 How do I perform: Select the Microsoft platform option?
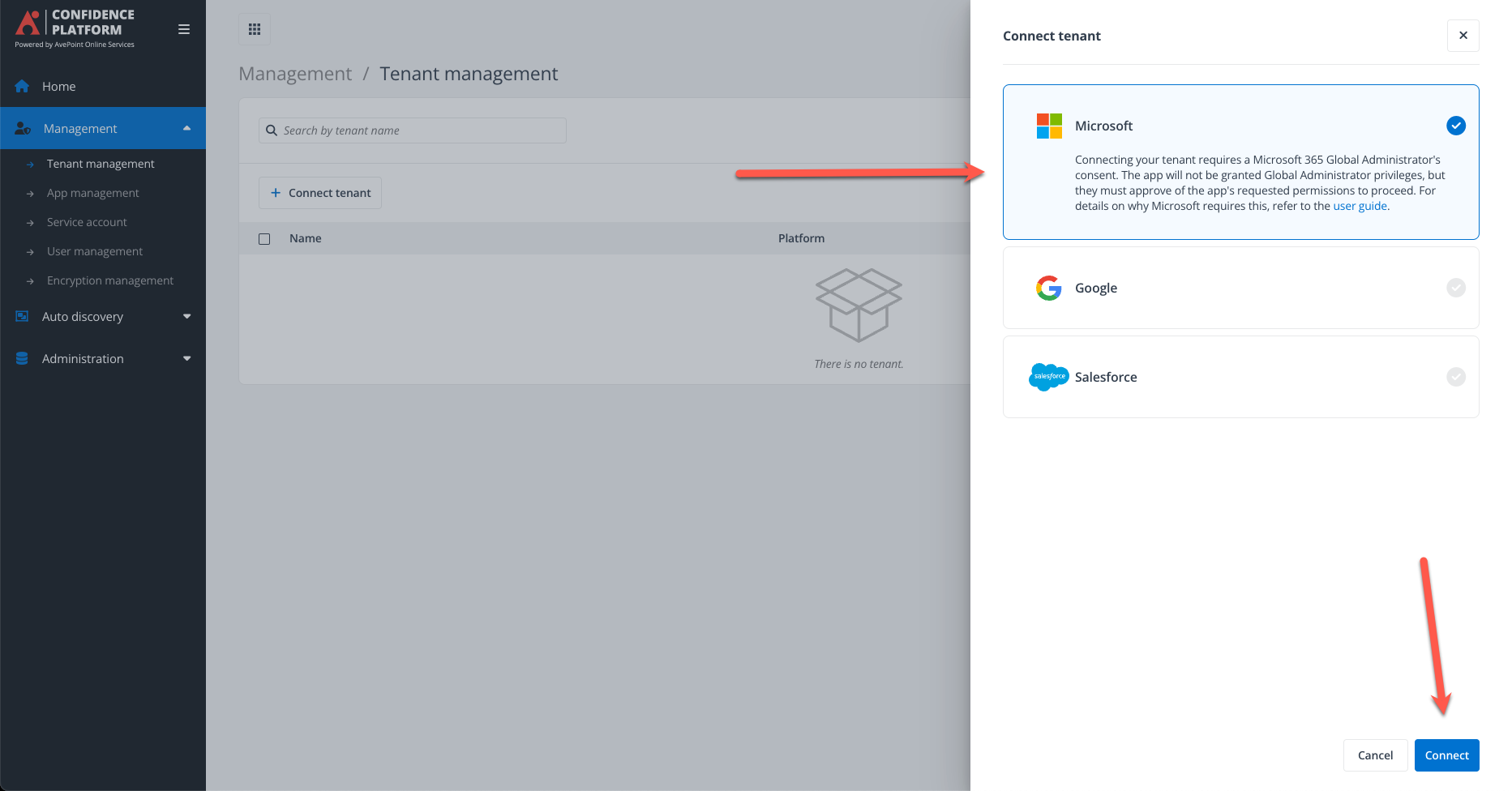coord(1240,162)
